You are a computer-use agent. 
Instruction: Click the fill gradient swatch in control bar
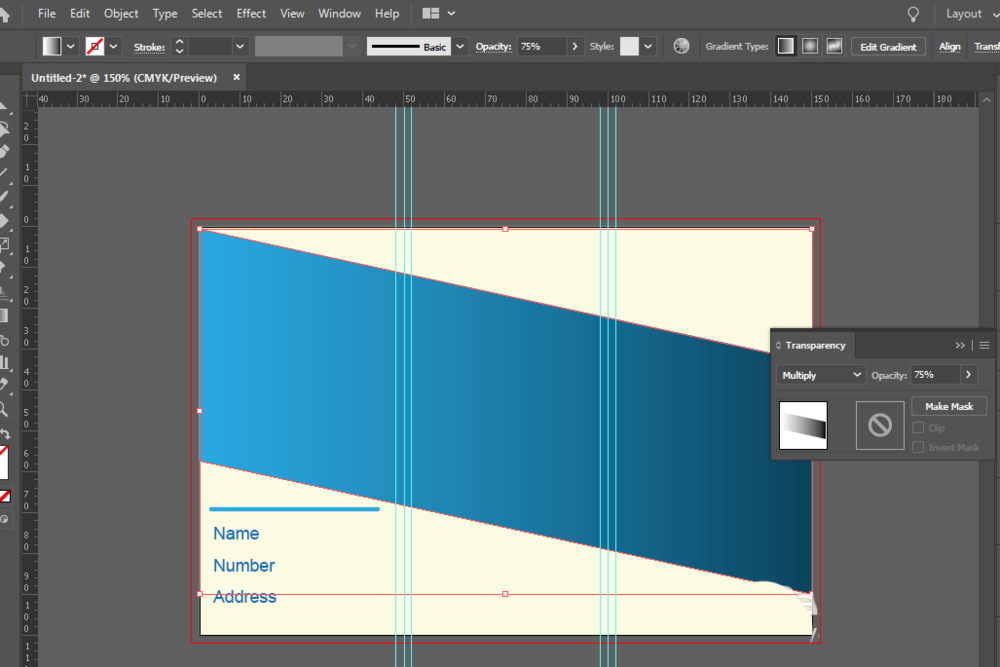(x=52, y=46)
